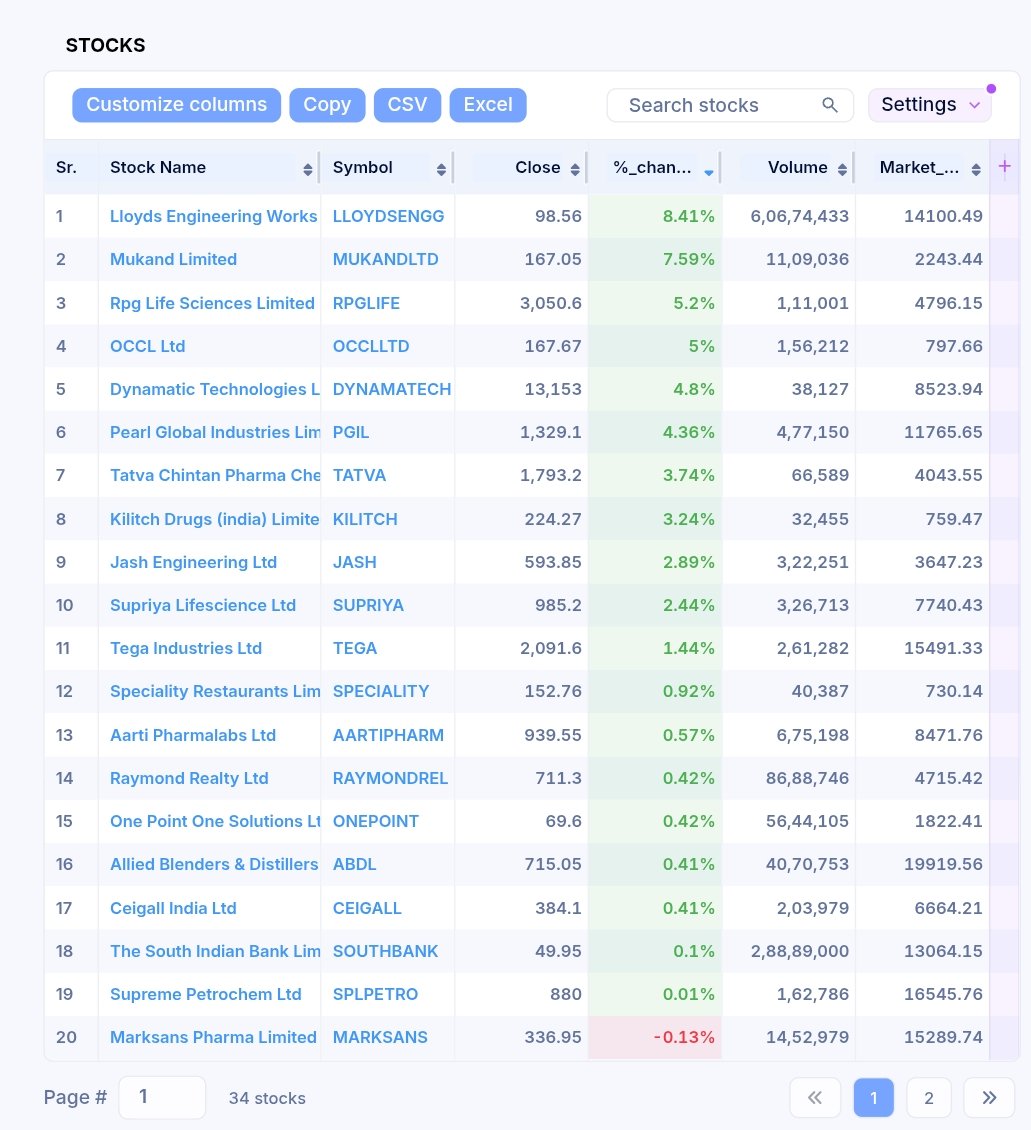The image size is (1031, 1130).
Task: Open Raymond Realty Ltd link
Action: click(189, 778)
